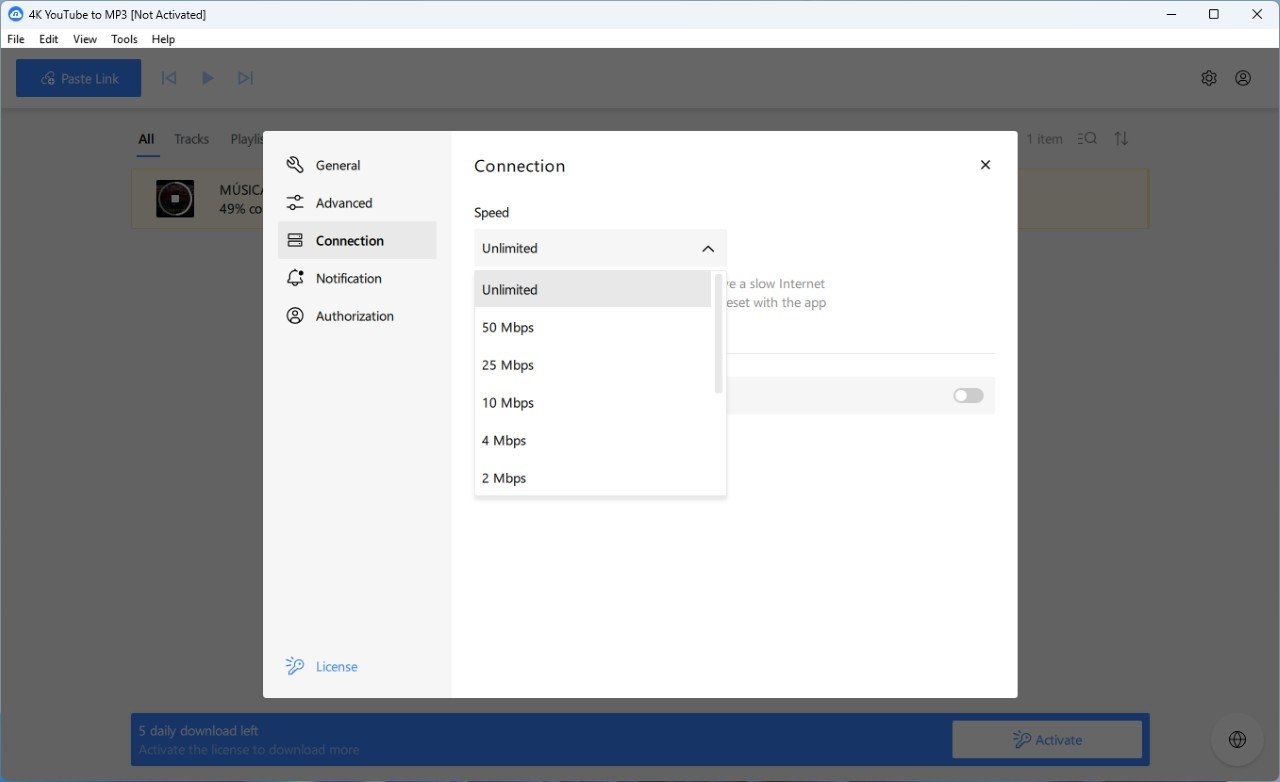Open the Tools menu

[125, 39]
